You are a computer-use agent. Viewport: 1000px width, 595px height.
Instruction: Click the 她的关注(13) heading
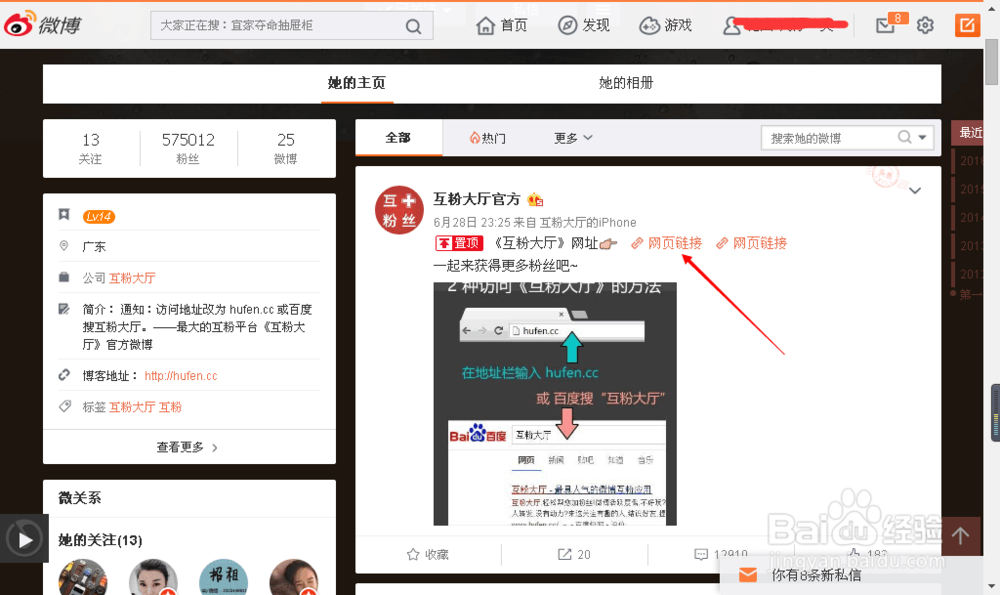(x=100, y=540)
